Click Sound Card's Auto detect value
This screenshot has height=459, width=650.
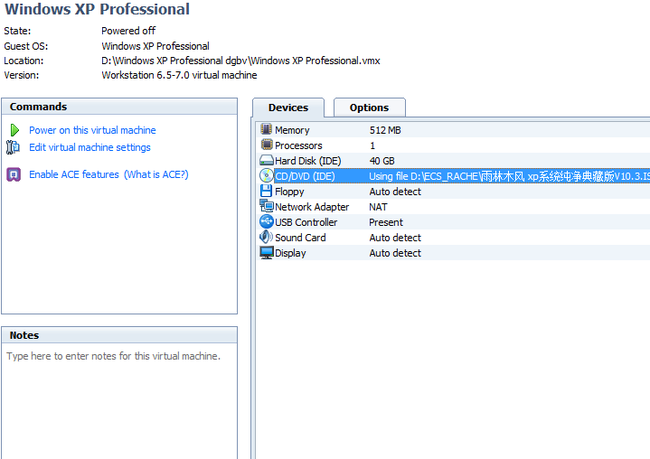395,238
